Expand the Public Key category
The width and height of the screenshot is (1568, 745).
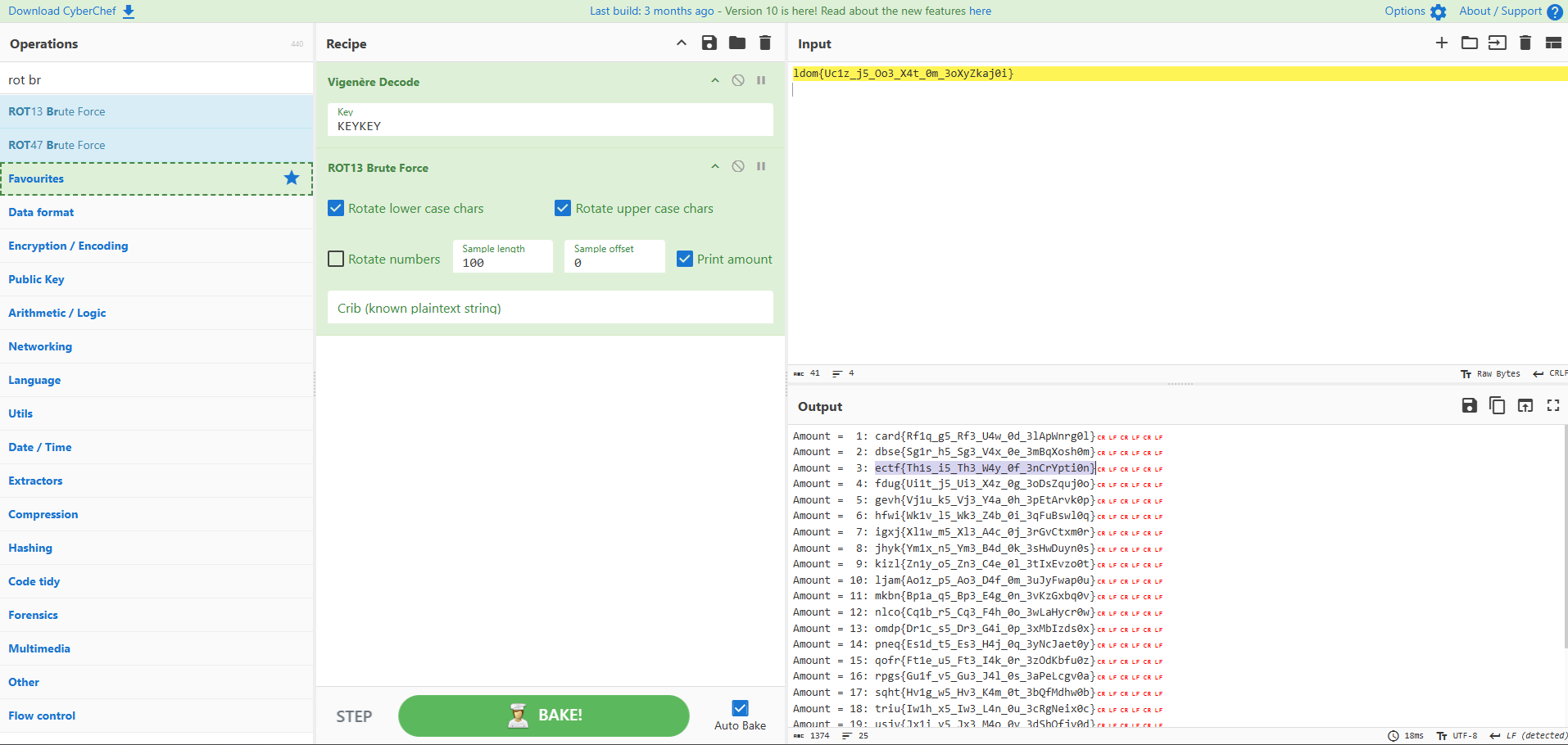[156, 279]
